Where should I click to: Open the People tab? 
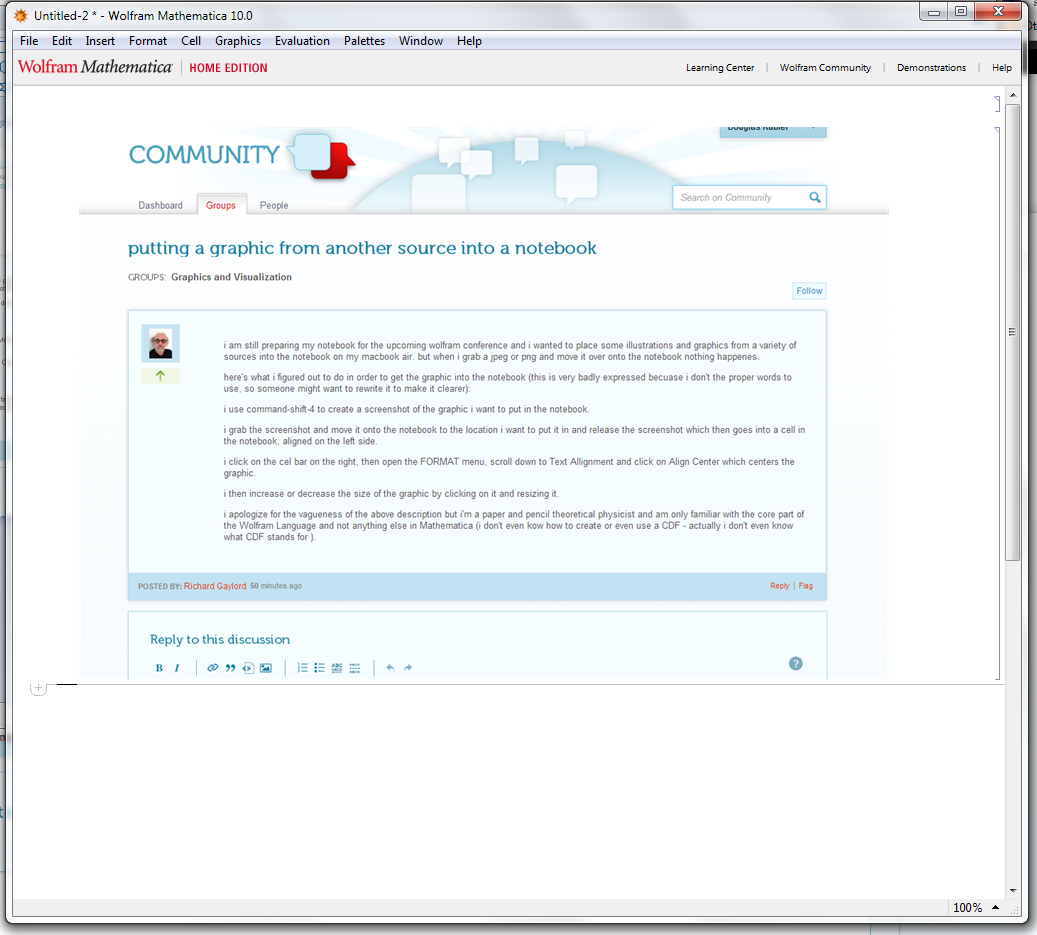(274, 206)
